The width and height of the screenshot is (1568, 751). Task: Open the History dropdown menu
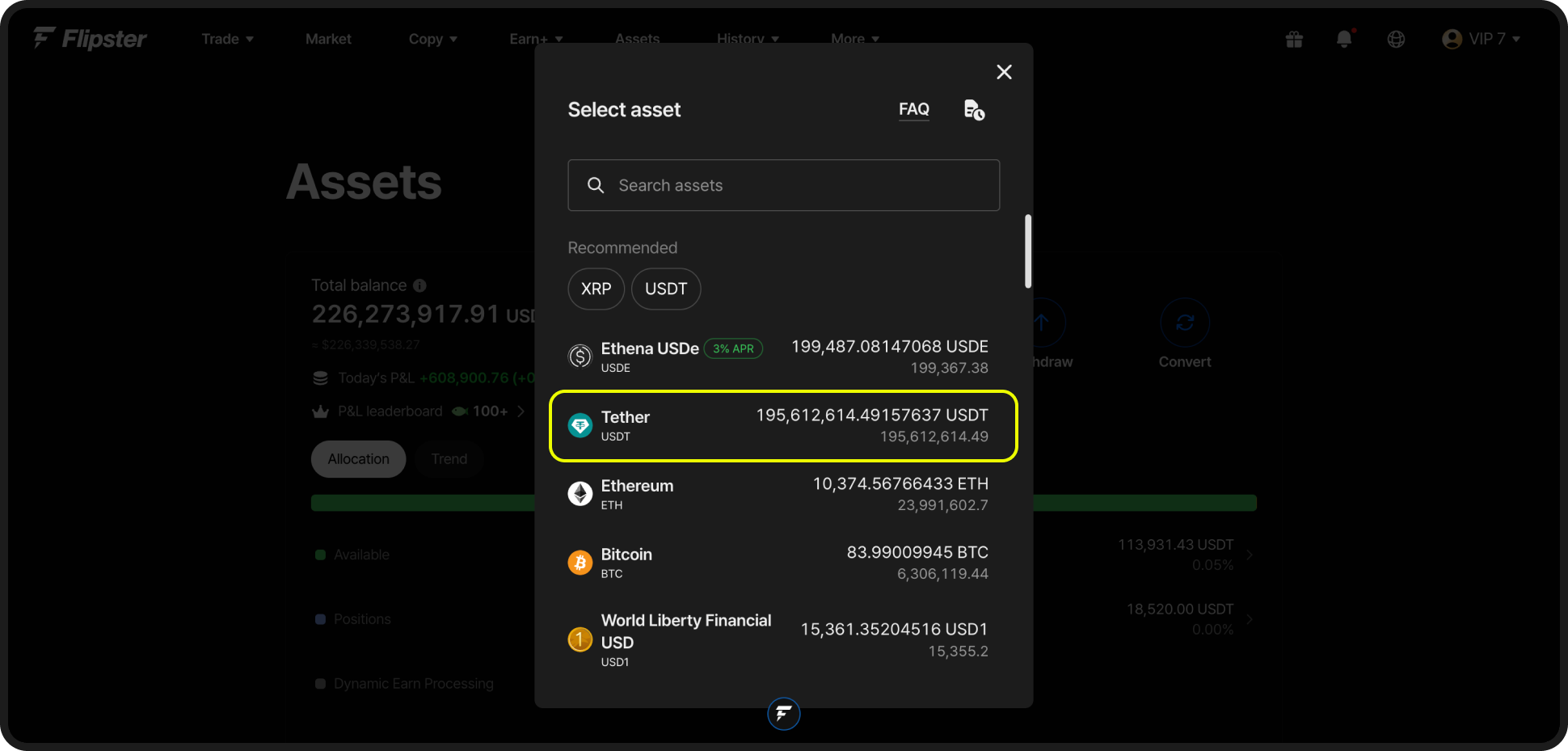click(x=748, y=39)
